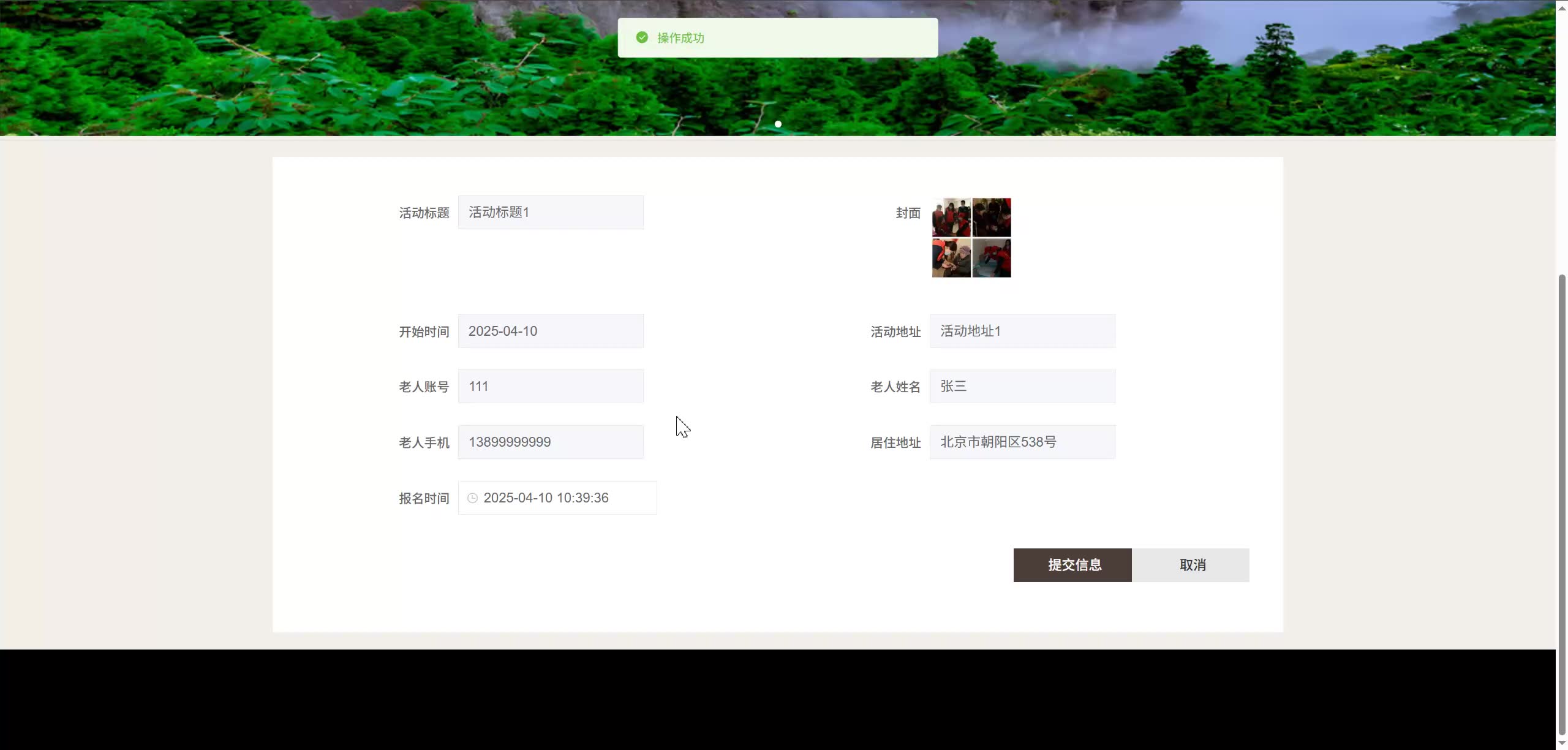
Task: Click the 活动标题 title input field
Action: [x=549, y=212]
